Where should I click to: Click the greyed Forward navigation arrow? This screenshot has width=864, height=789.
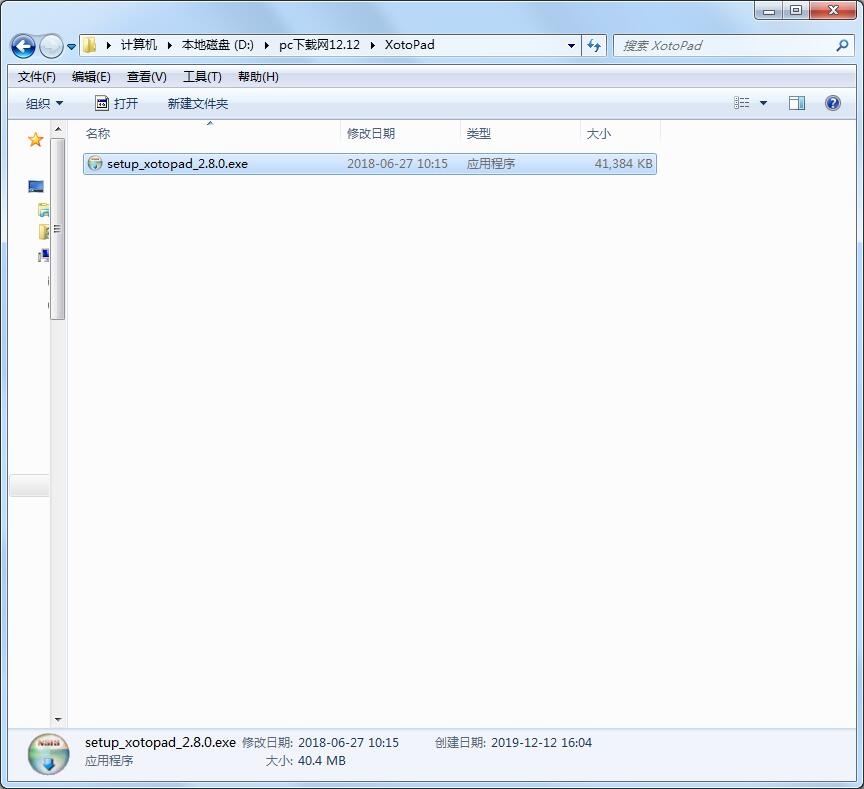(x=52, y=46)
